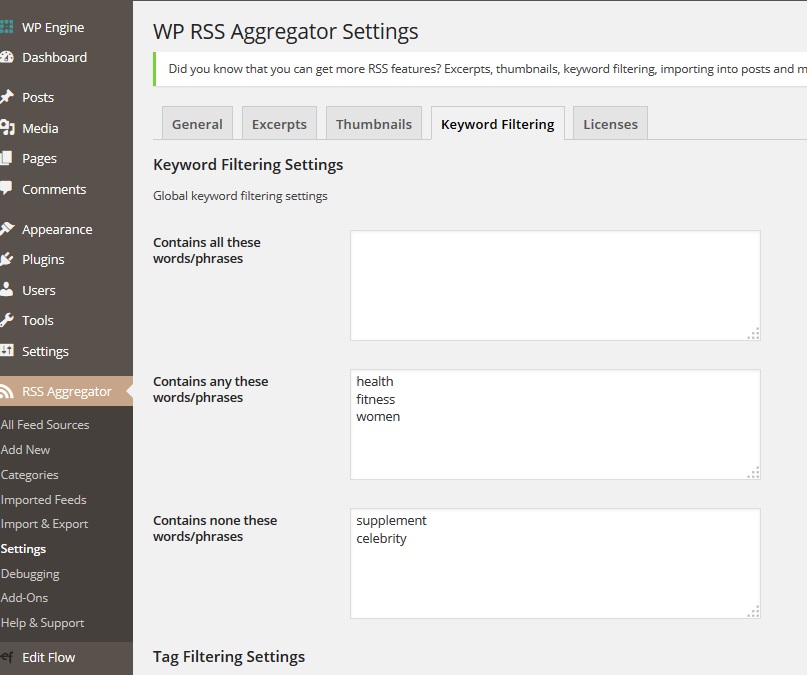Screen dimensions: 807x675
Task: Click the 'Contains any these words/phrases' label
Action: tap(210, 389)
